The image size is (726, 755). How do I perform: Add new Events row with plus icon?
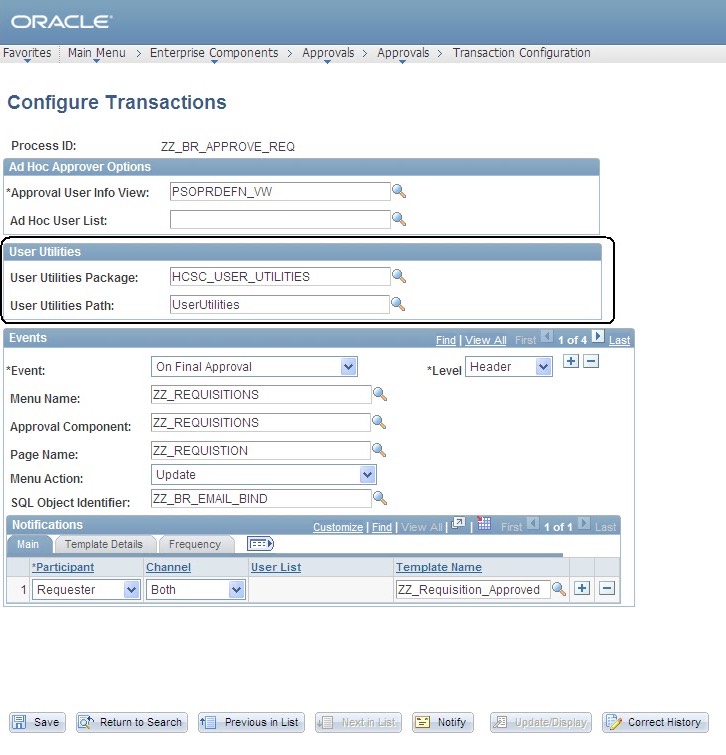571,361
